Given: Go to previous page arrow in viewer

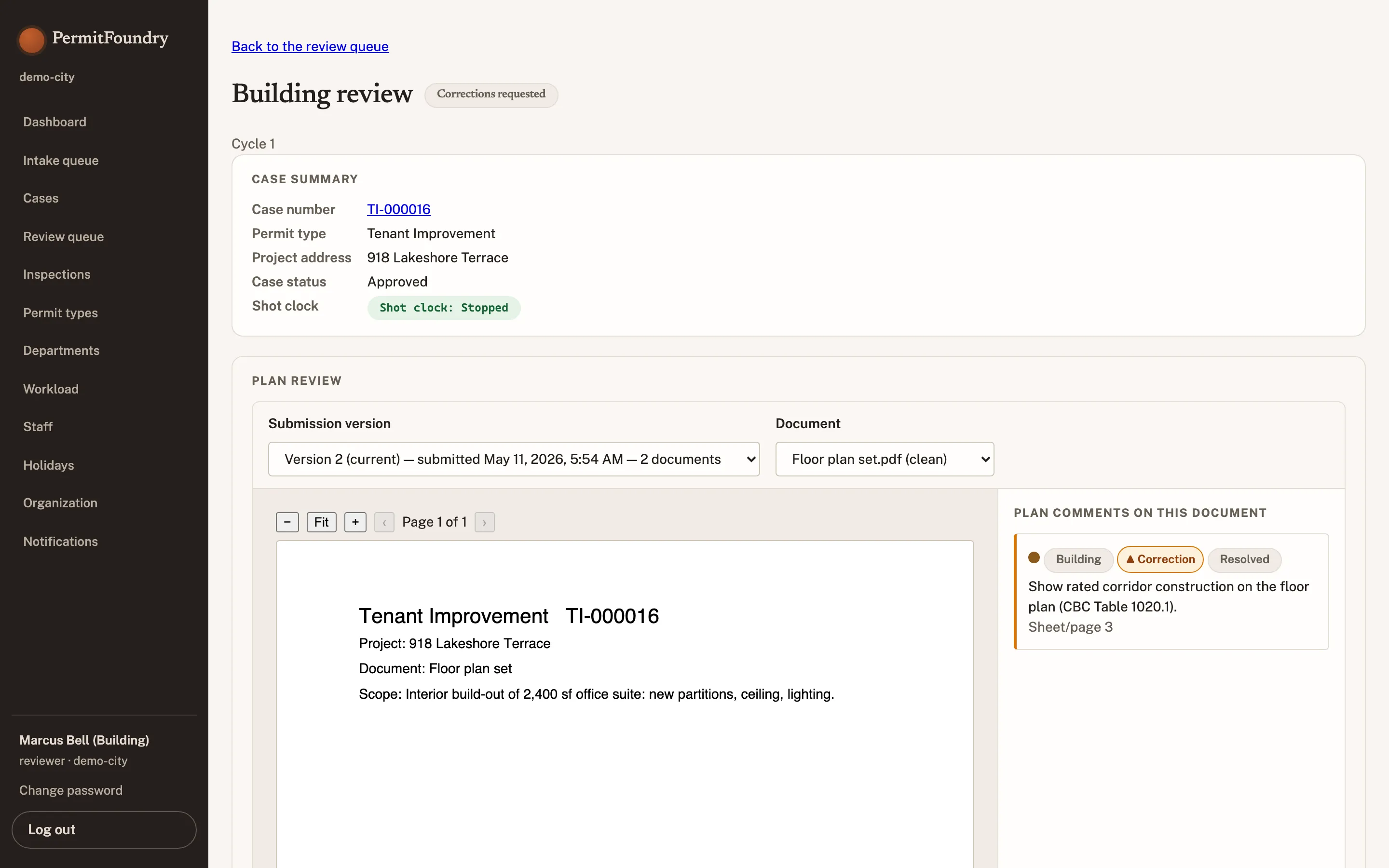Looking at the screenshot, I should 384,522.
